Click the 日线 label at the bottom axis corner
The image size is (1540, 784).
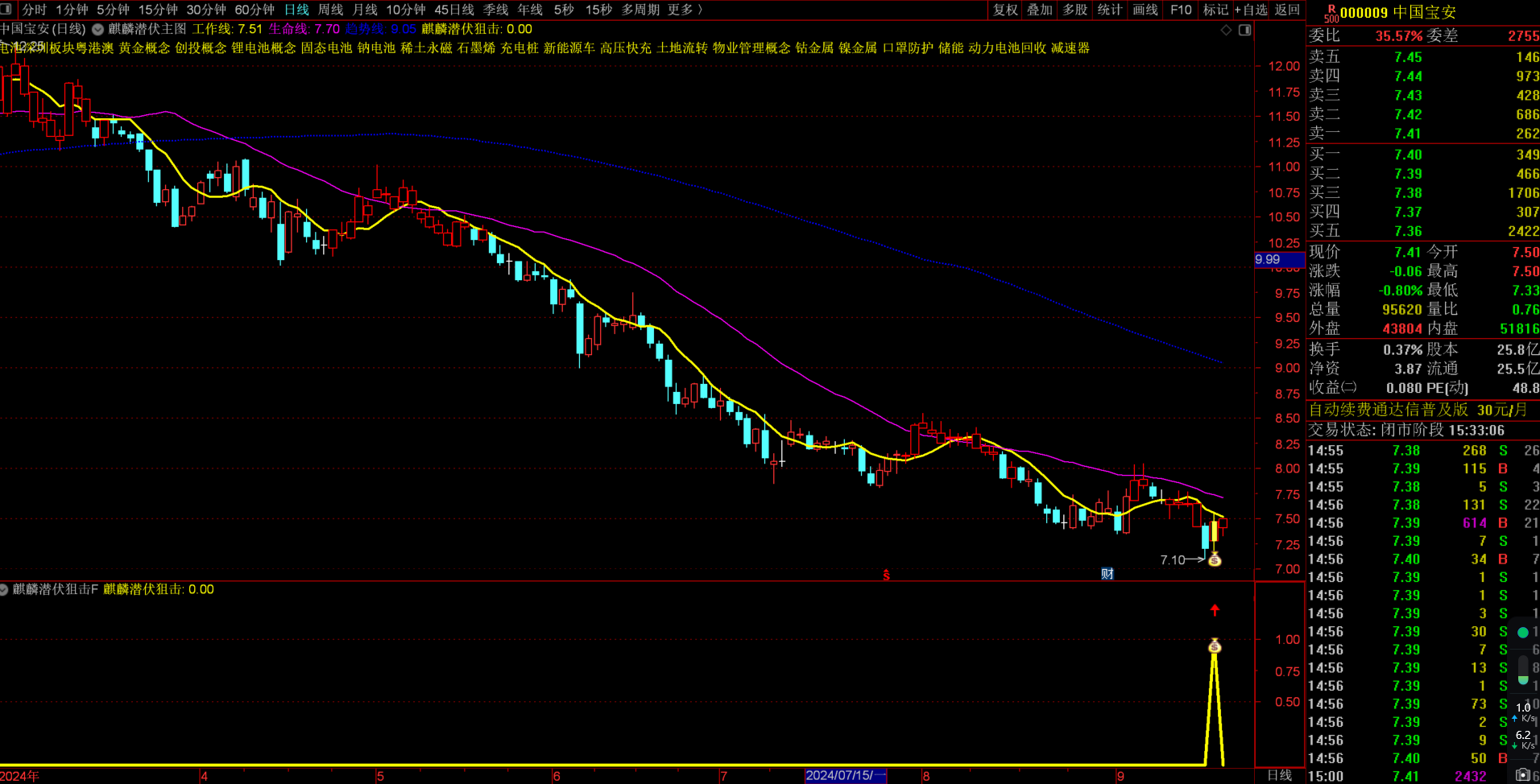click(x=1280, y=776)
